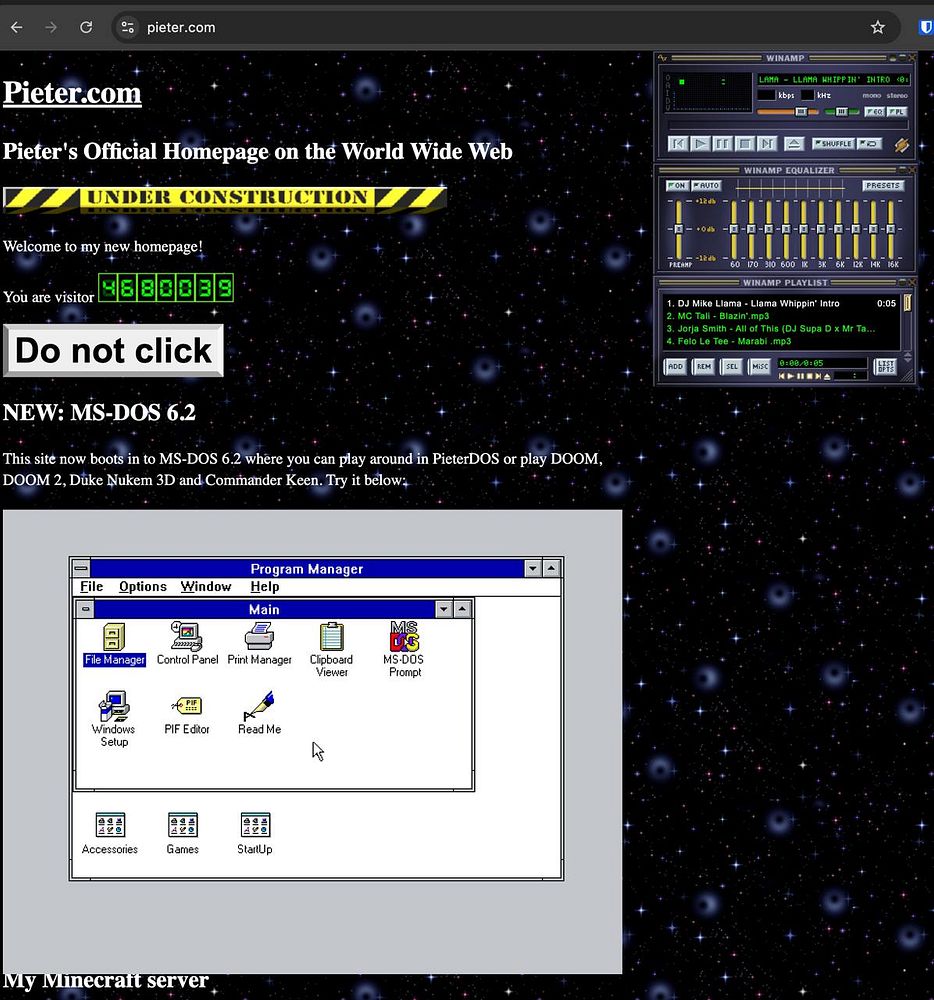
Task: Open the Read Me icon
Action: 259,714
